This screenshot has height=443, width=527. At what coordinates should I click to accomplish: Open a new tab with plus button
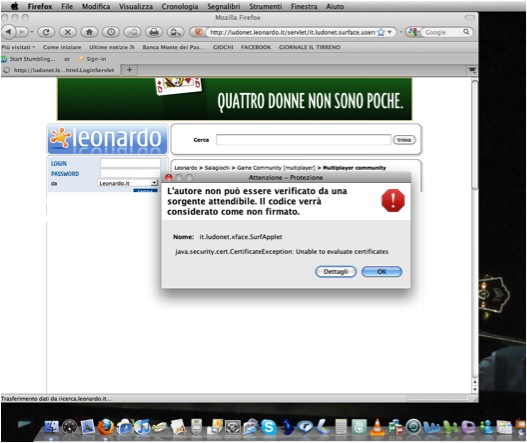click(129, 70)
